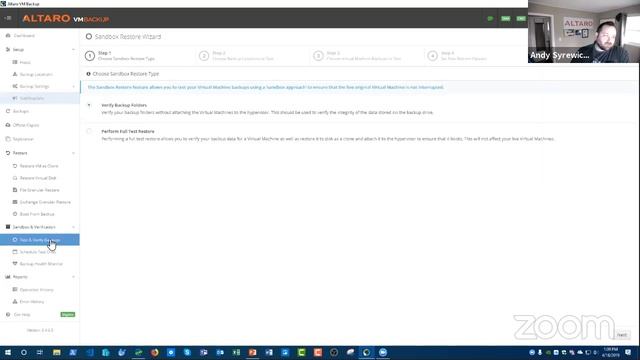Open the Dashboard icon in sidebar
The height and width of the screenshot is (360, 640).
pyautogui.click(x=8, y=36)
